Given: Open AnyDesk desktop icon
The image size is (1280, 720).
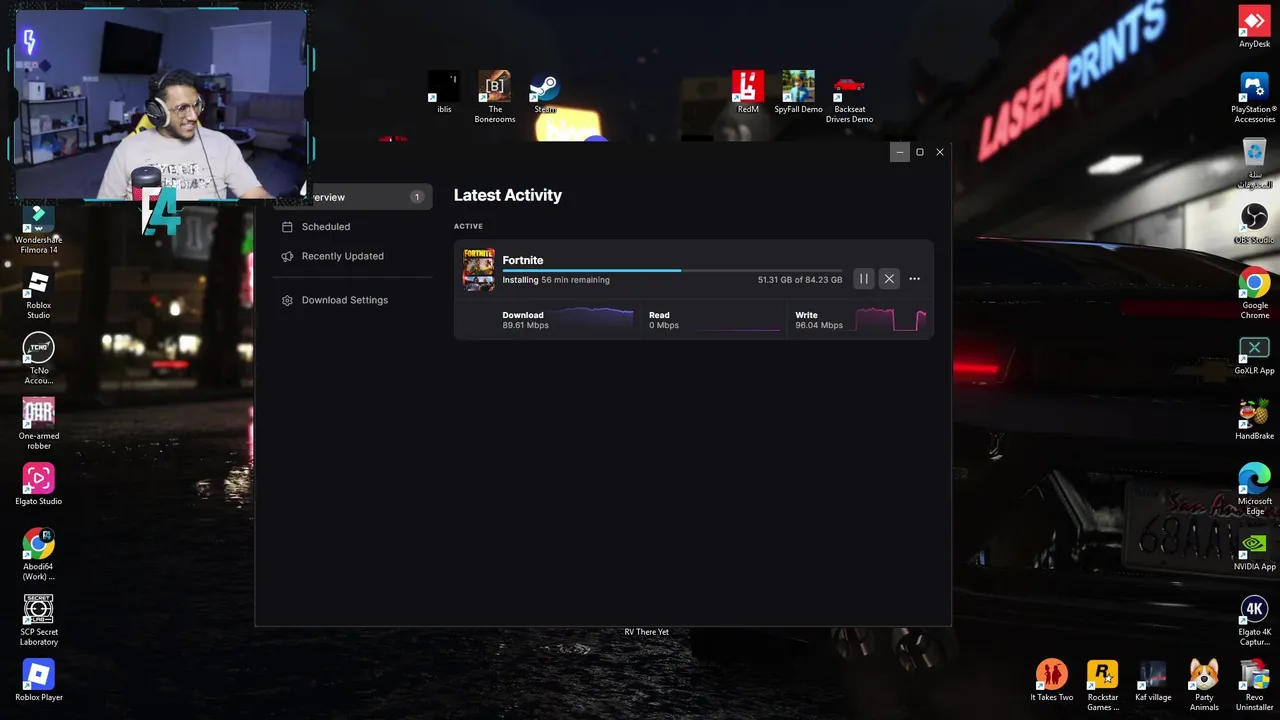Looking at the screenshot, I should tap(1254, 27).
